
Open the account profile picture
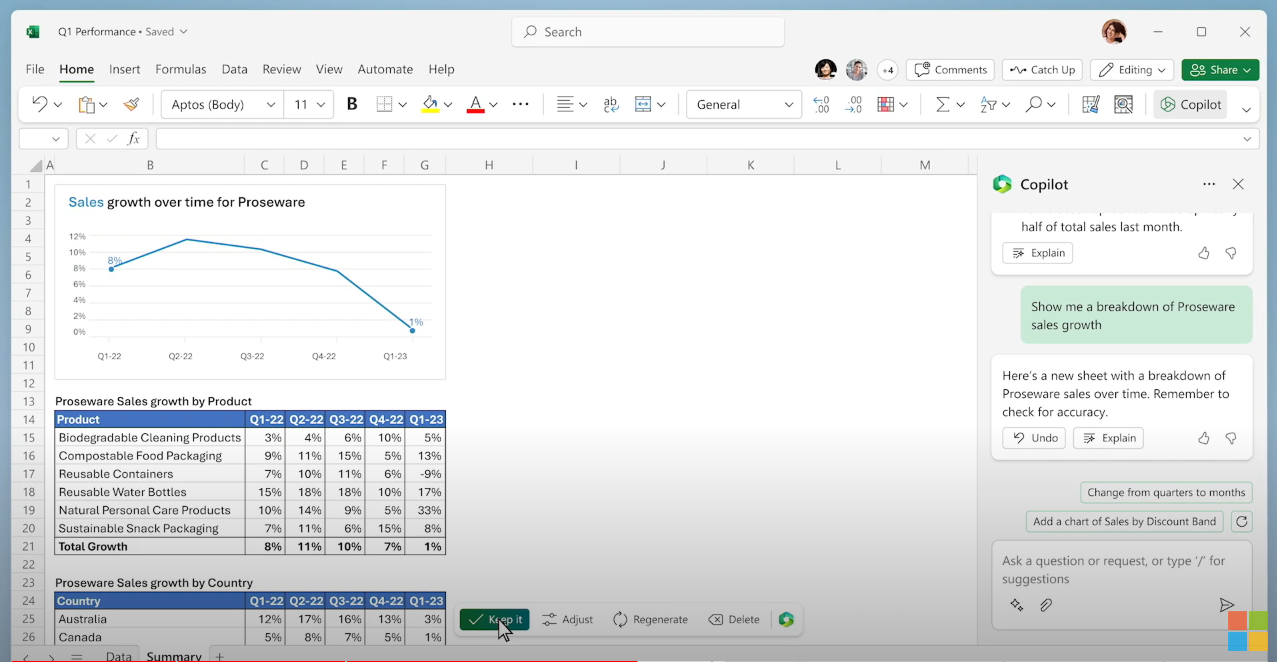pos(1114,32)
